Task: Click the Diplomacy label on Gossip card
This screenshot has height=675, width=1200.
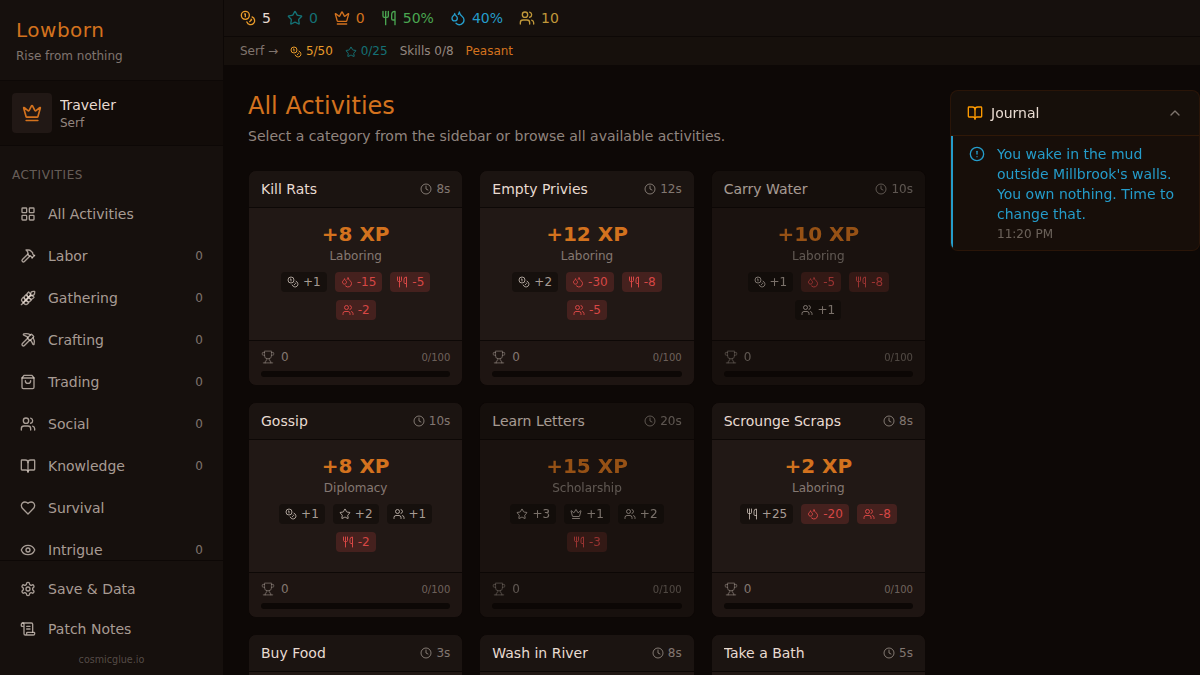Action: [x=355, y=488]
